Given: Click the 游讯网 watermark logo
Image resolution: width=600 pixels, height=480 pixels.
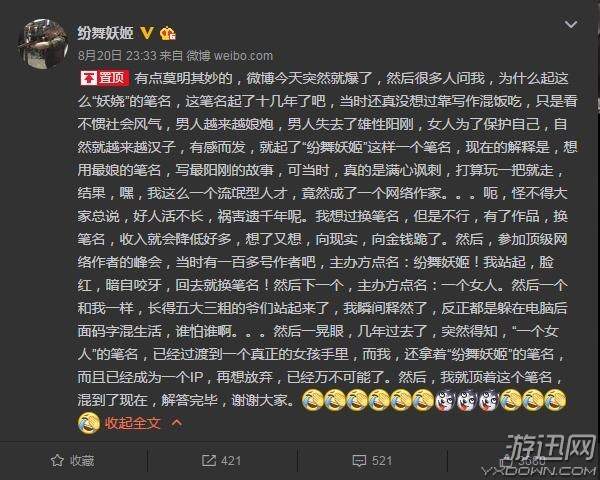Looking at the screenshot, I should pyautogui.click(x=549, y=448).
